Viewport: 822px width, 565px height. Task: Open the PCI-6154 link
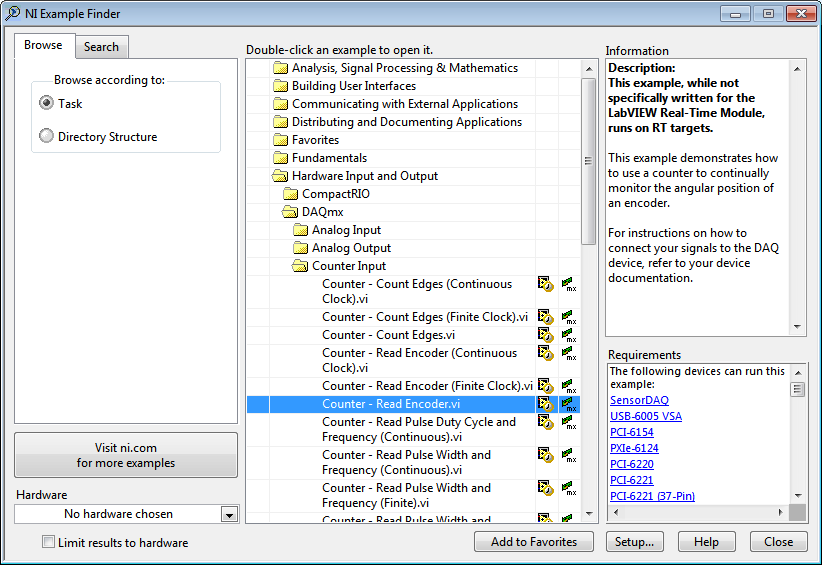point(632,432)
